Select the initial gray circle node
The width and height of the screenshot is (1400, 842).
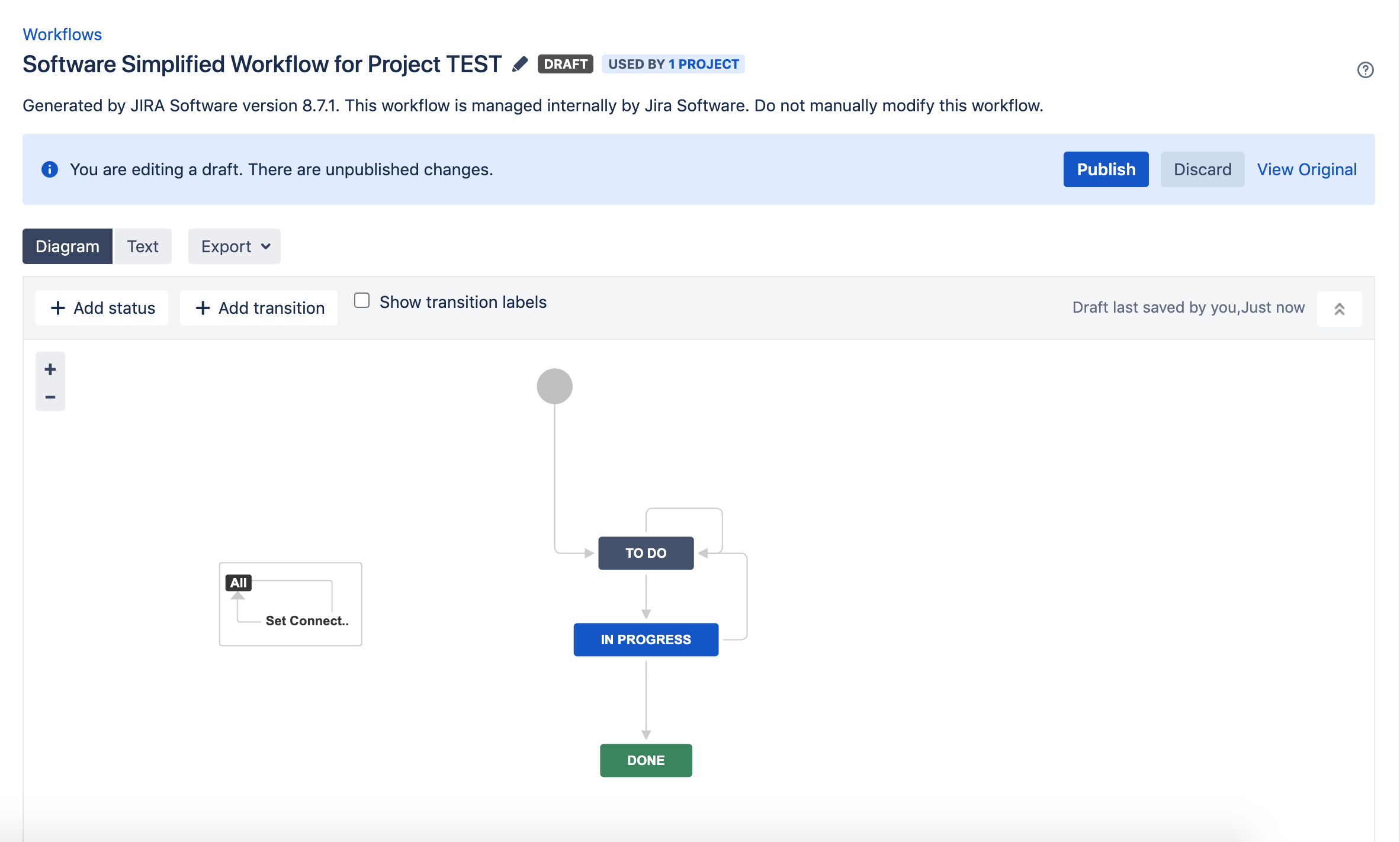click(x=554, y=386)
